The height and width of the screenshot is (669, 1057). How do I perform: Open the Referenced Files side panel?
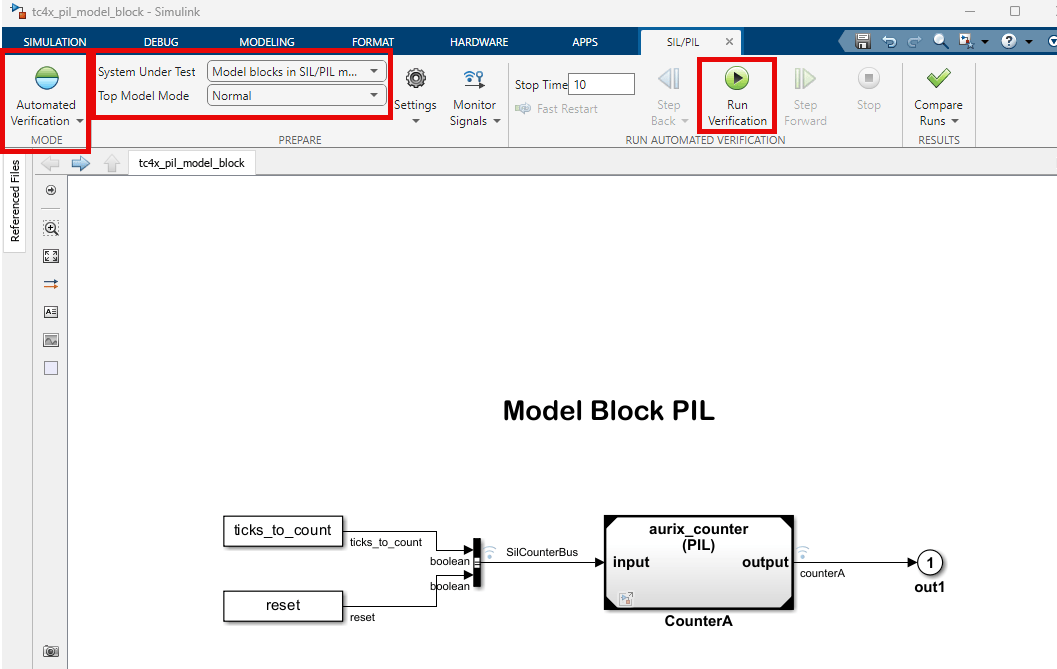[x=15, y=201]
